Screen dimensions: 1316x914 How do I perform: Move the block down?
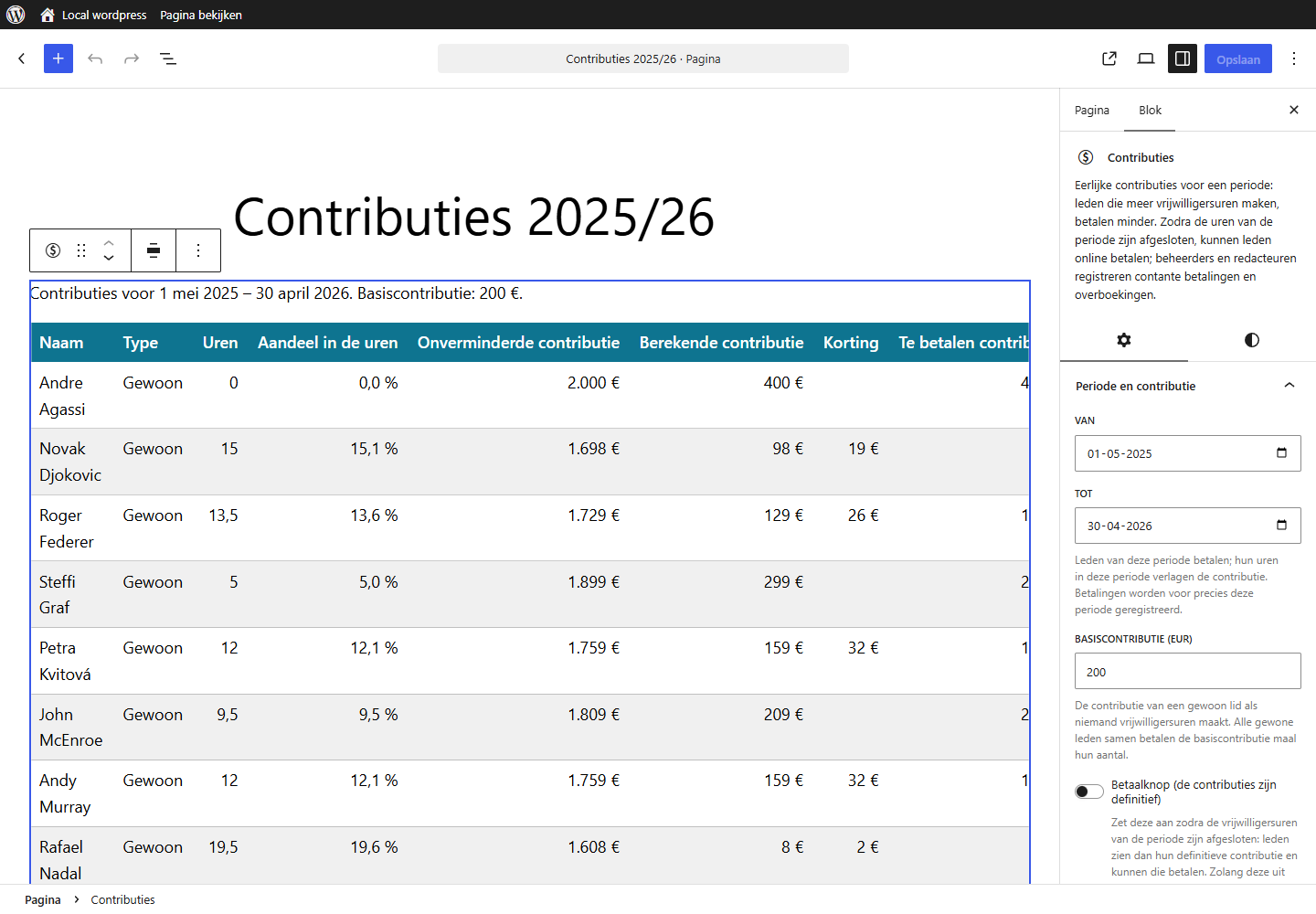109,259
